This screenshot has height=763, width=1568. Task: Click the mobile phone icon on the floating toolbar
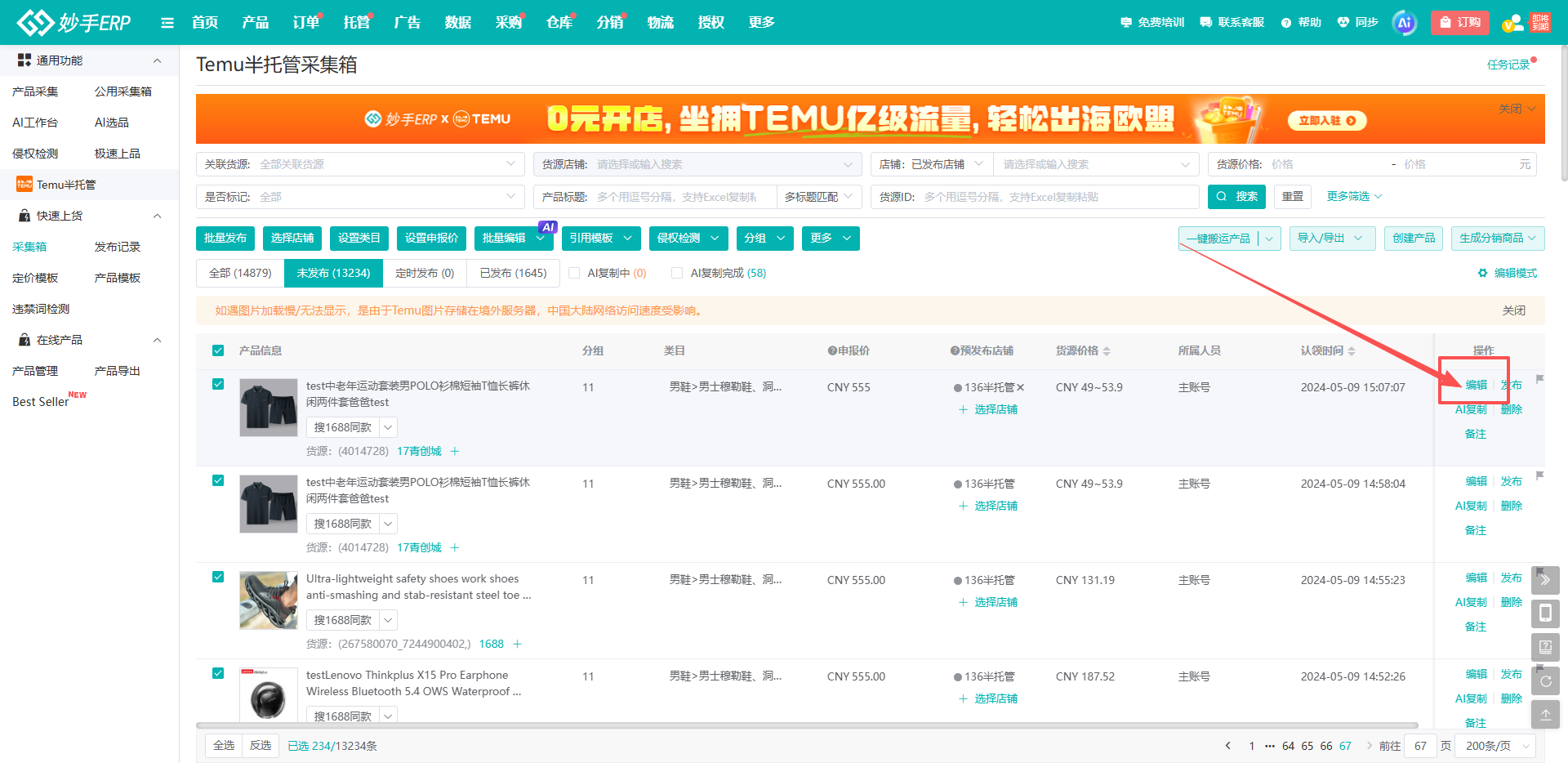(1545, 614)
